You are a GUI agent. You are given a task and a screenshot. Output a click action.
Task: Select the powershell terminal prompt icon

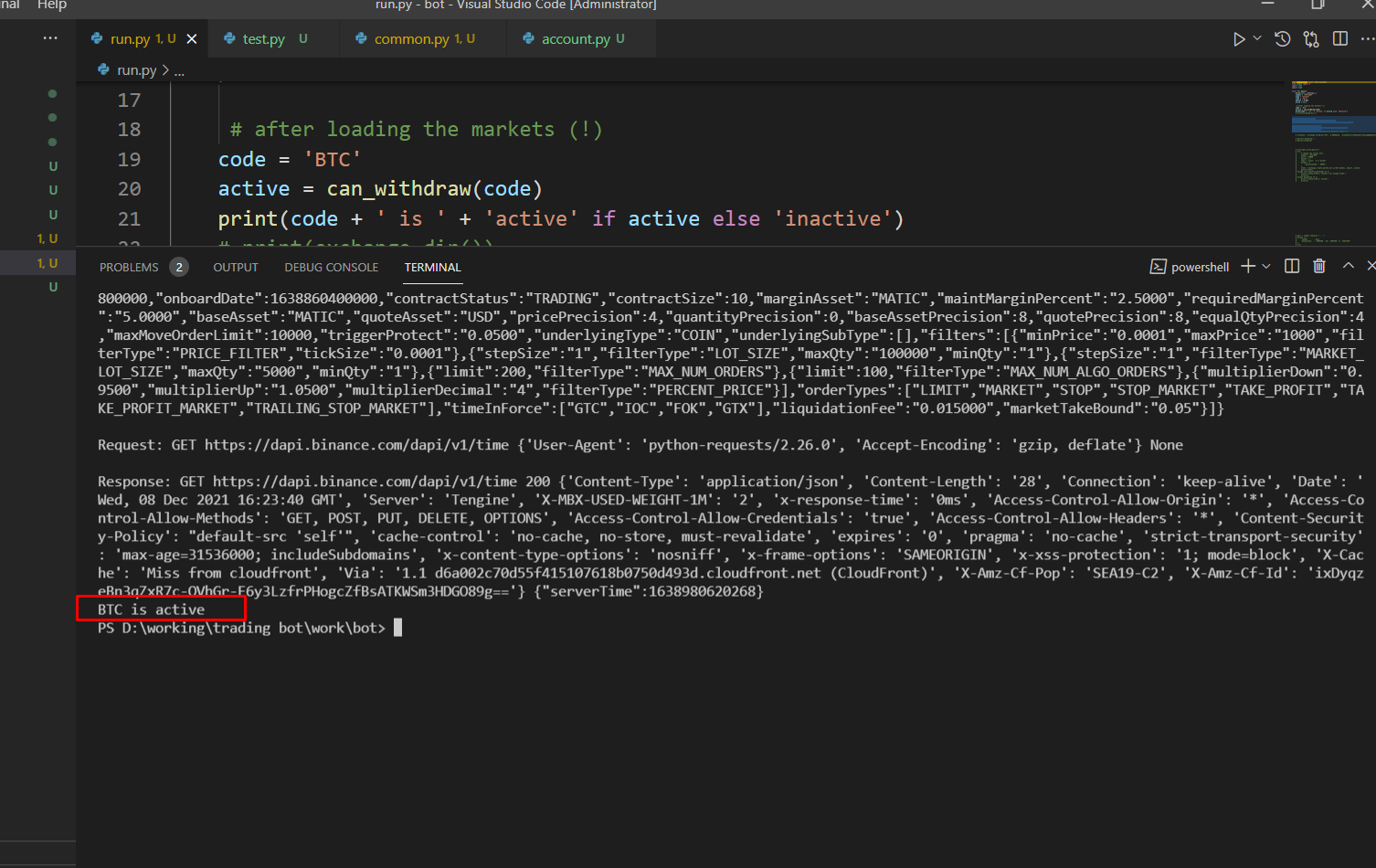click(x=1157, y=266)
